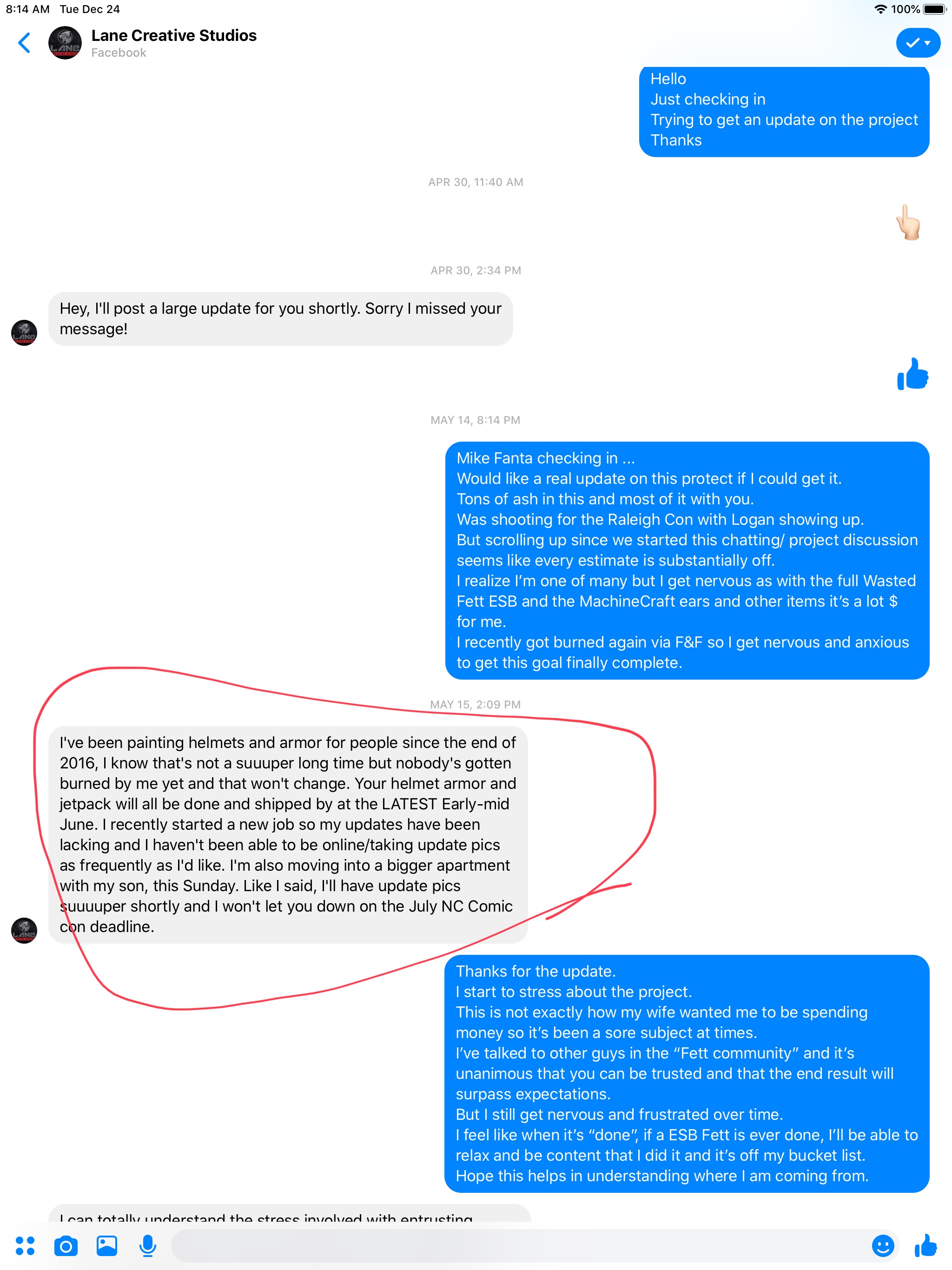Select the large blue thumbs-up message
Viewport: 952px width, 1270px height.
pyautogui.click(x=912, y=374)
